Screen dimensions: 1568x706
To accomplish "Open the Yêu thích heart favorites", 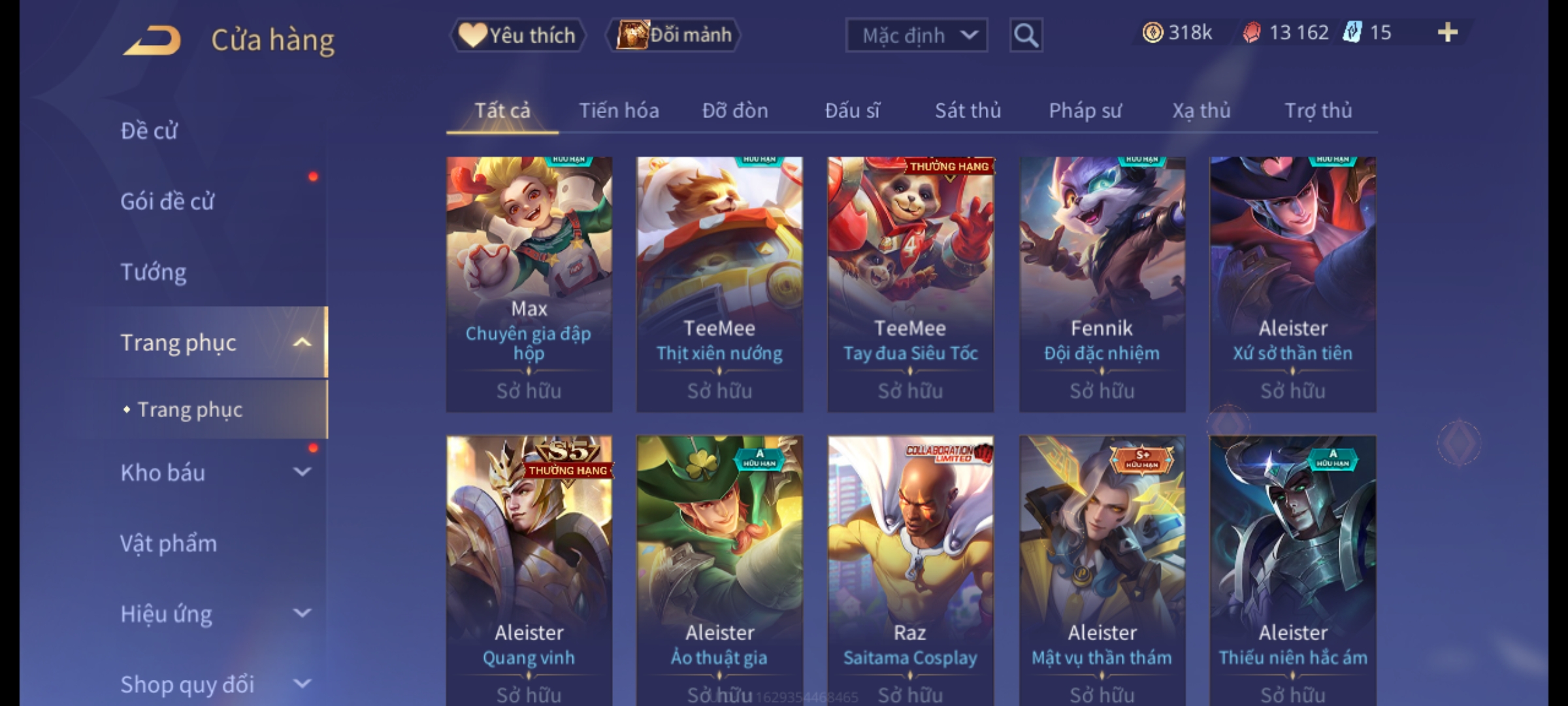I will click(517, 35).
